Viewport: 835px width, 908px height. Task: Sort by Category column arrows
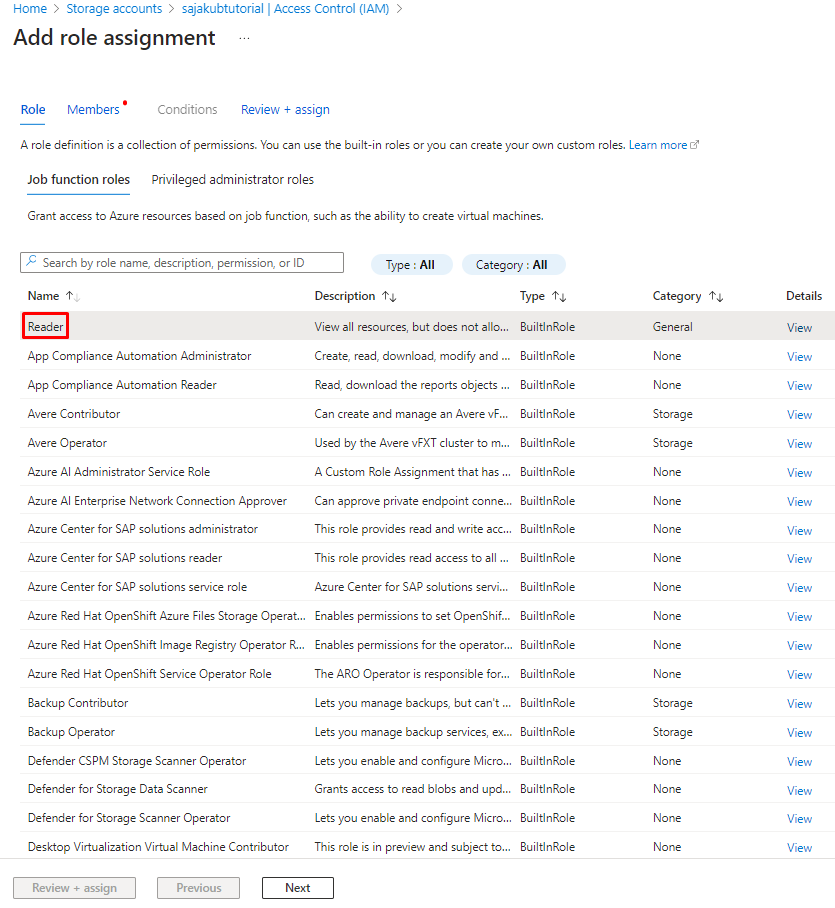click(716, 296)
